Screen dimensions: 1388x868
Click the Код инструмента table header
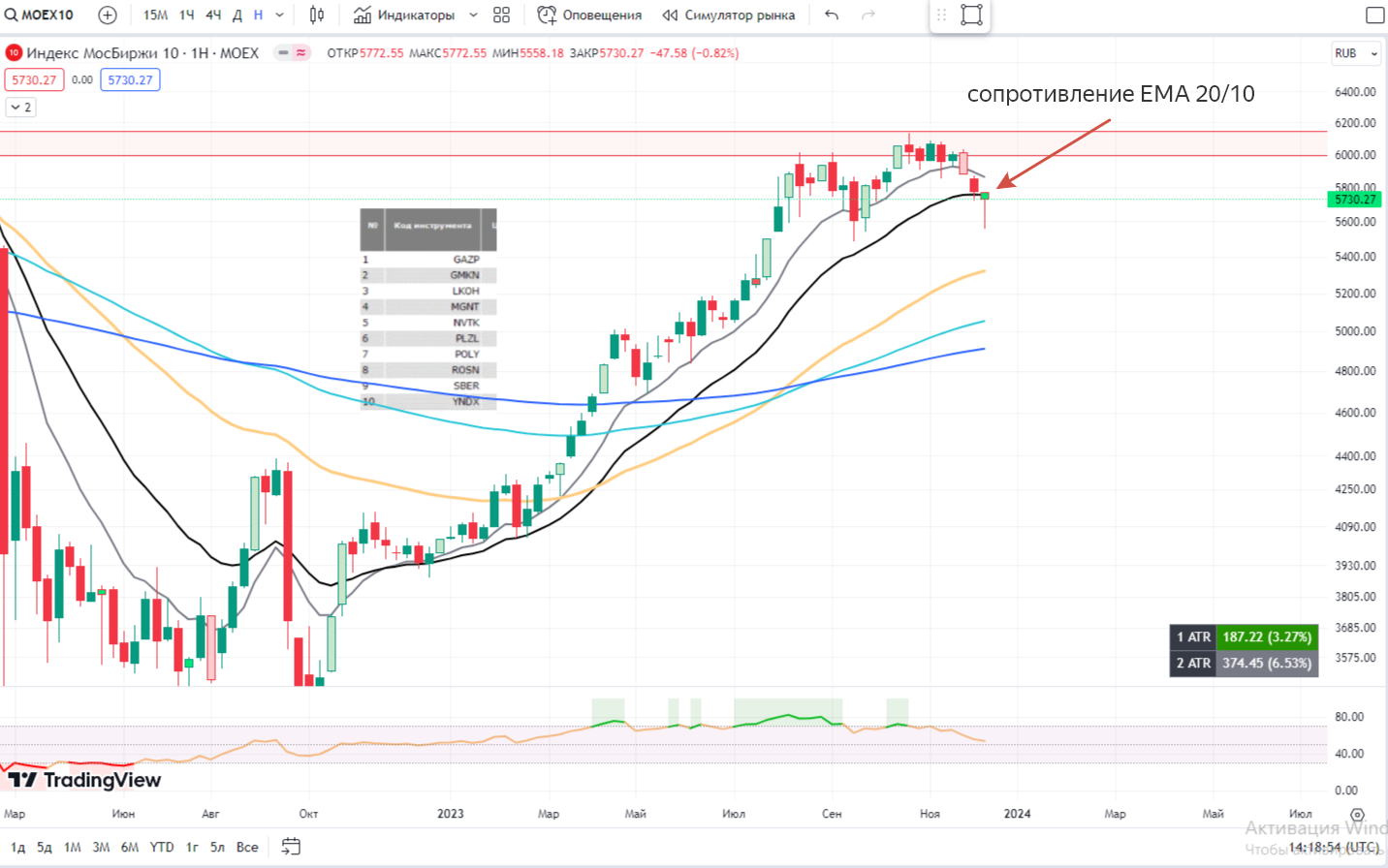tap(432, 226)
